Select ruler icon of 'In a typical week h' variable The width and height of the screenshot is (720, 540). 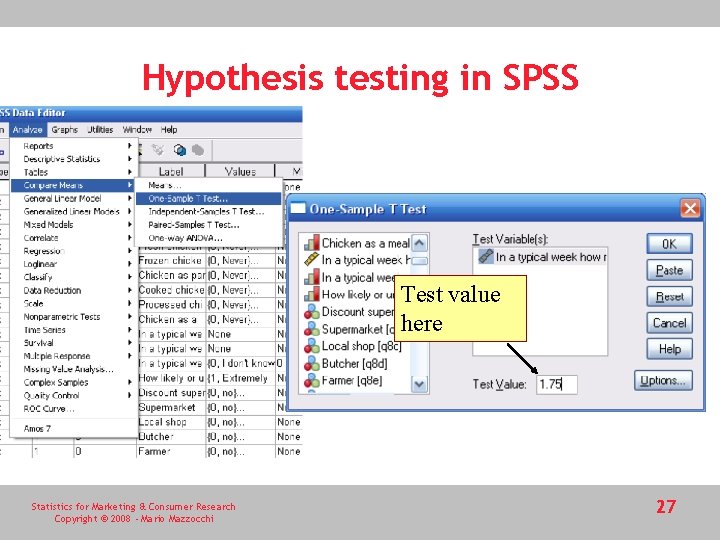click(x=312, y=260)
